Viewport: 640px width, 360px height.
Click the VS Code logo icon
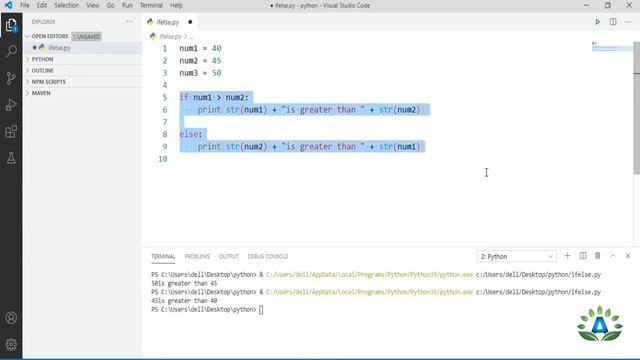pyautogui.click(x=8, y=5)
